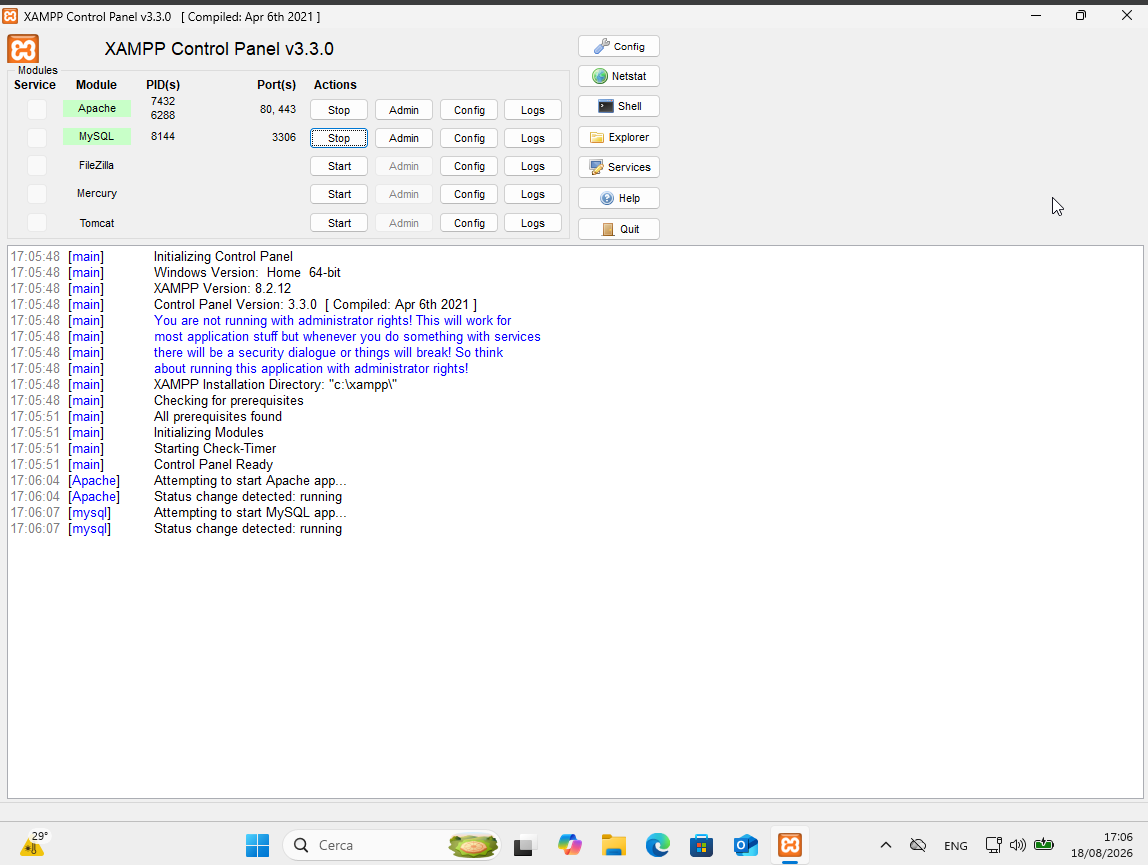Click the XAMPP logo in the header
The height and width of the screenshot is (865, 1148).
23,49
